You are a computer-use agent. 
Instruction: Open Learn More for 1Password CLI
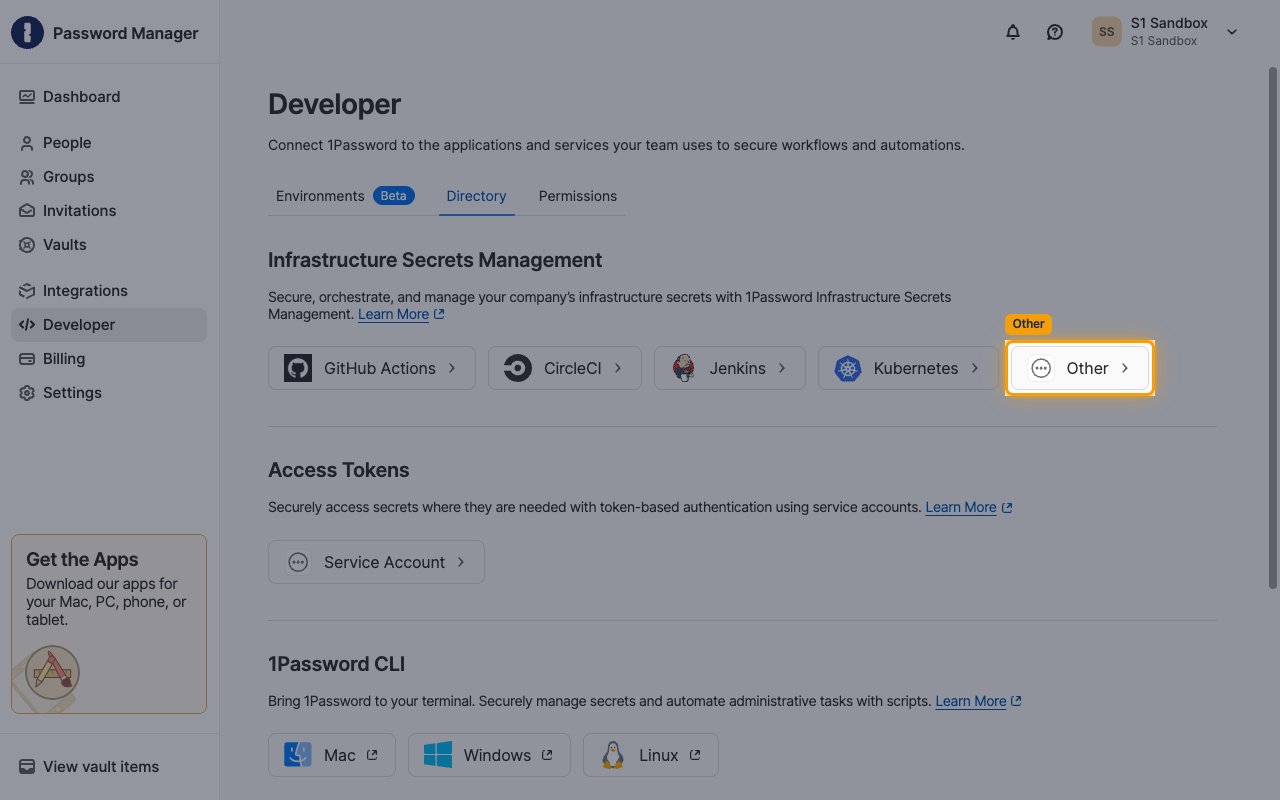point(979,701)
